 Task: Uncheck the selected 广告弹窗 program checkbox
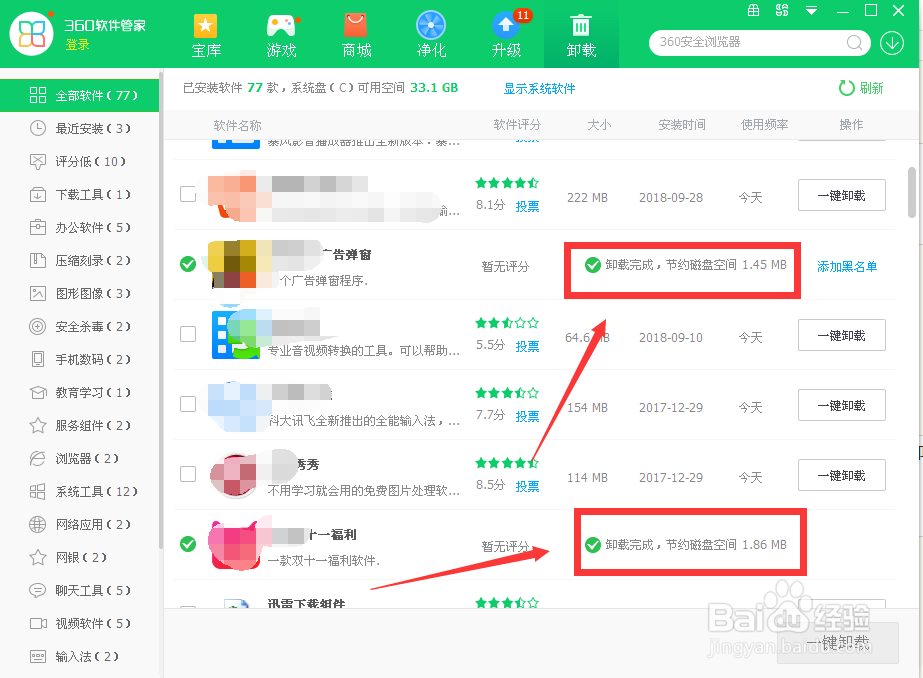pos(187,265)
